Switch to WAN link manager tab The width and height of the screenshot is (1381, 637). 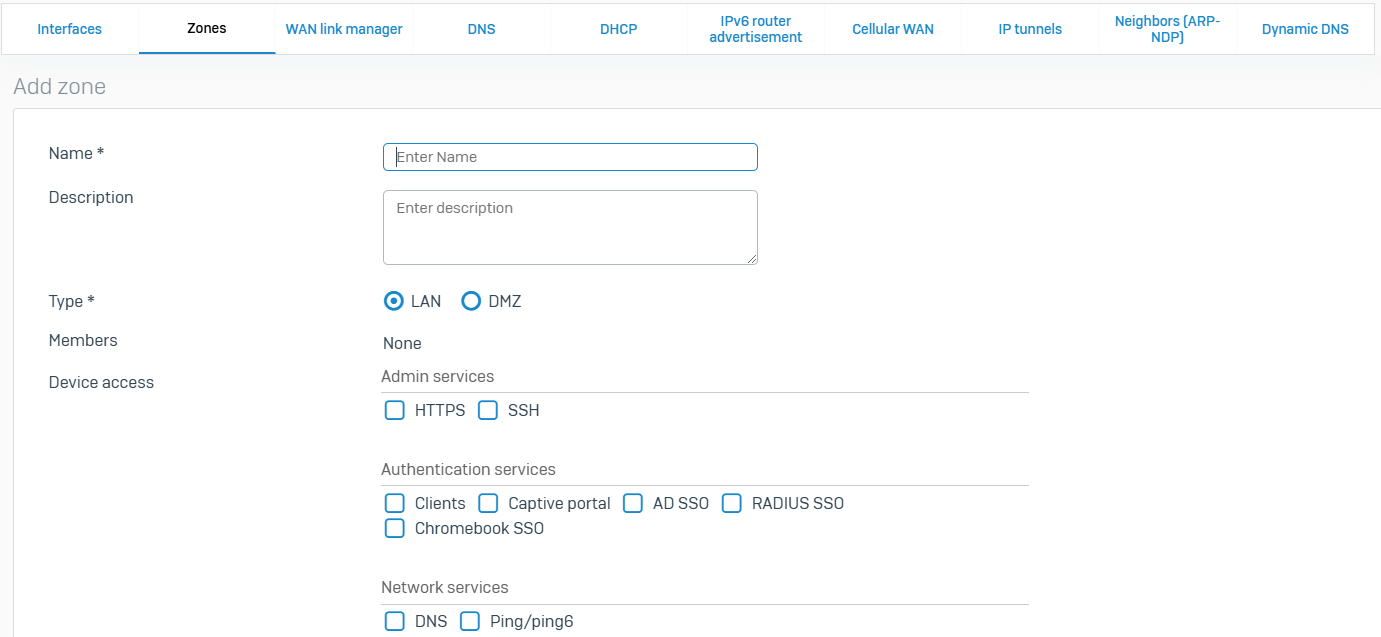[x=344, y=29]
